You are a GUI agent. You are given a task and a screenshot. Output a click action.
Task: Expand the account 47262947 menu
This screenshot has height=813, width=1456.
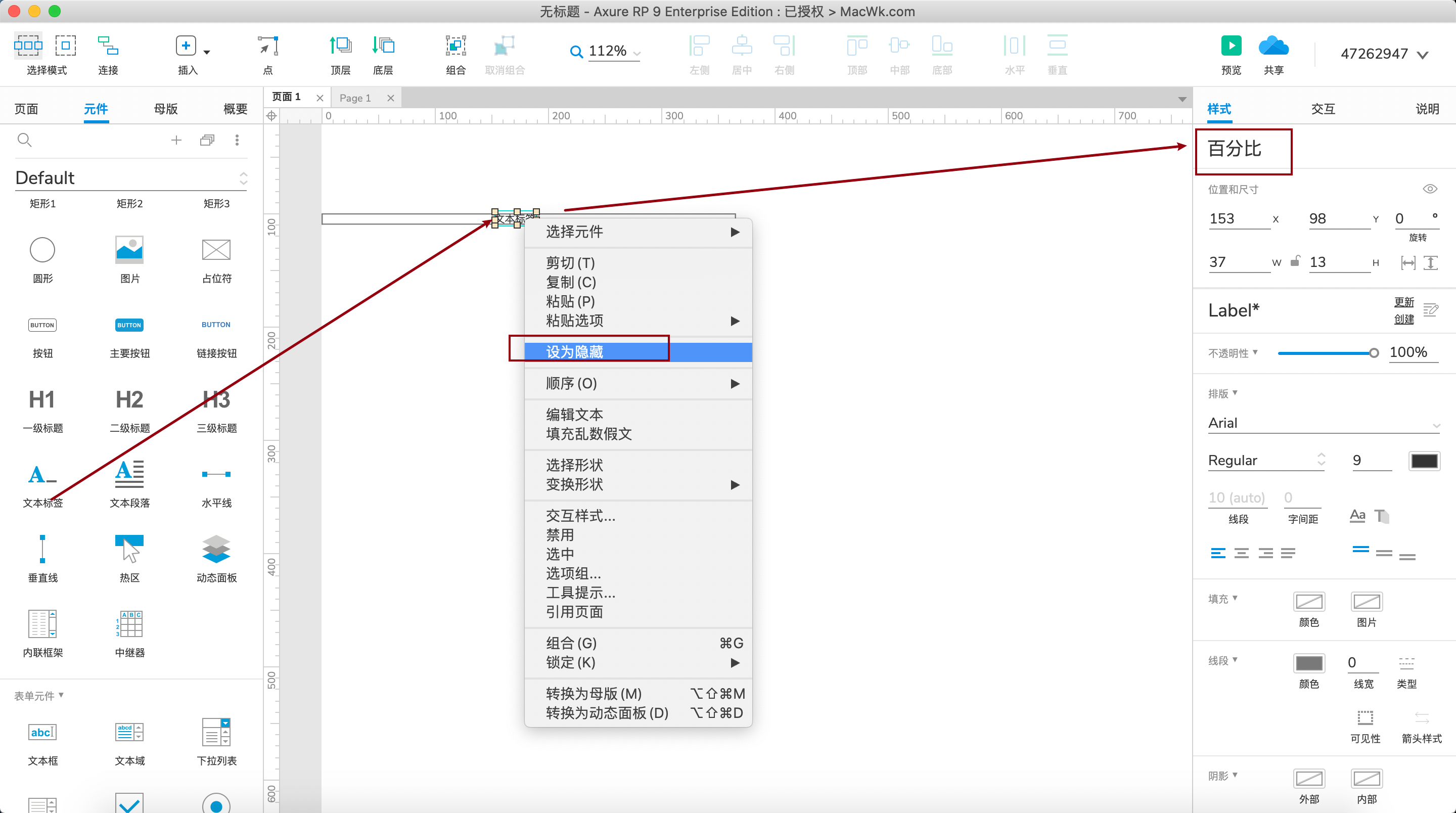point(1423,54)
